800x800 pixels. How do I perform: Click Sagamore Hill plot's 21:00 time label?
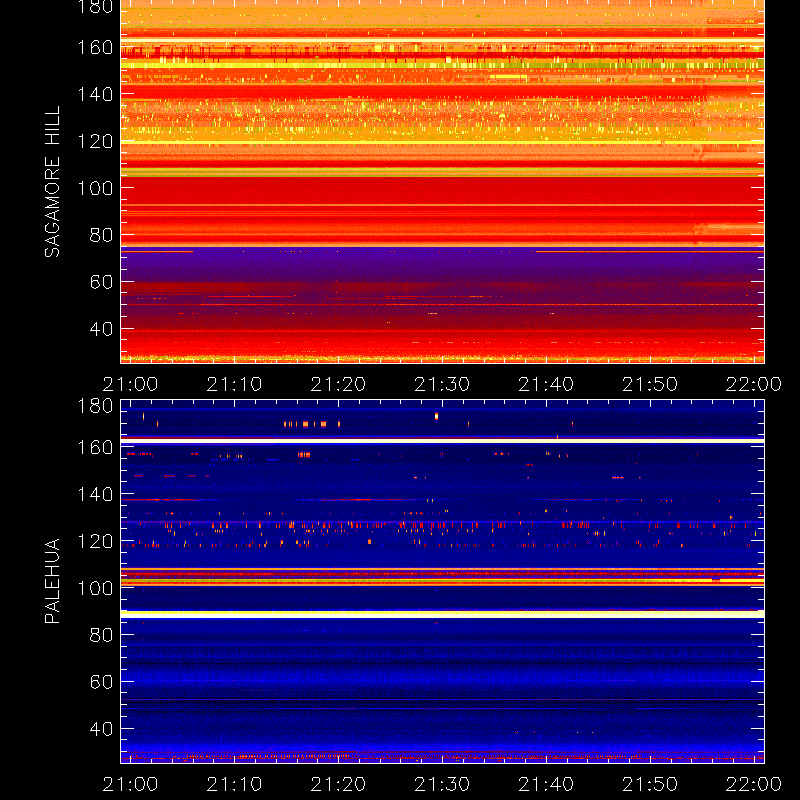pos(131,384)
